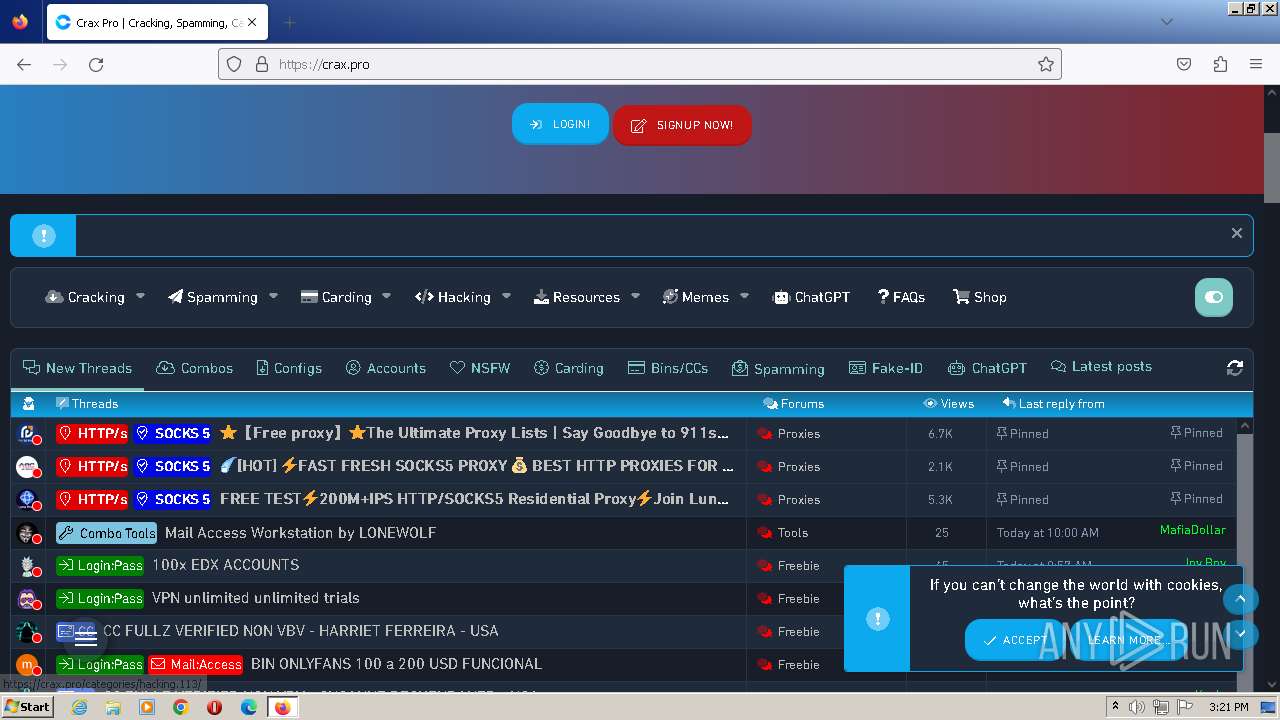Viewport: 1280px width, 720px height.
Task: Open the Hacking navigation item
Action: pos(453,297)
